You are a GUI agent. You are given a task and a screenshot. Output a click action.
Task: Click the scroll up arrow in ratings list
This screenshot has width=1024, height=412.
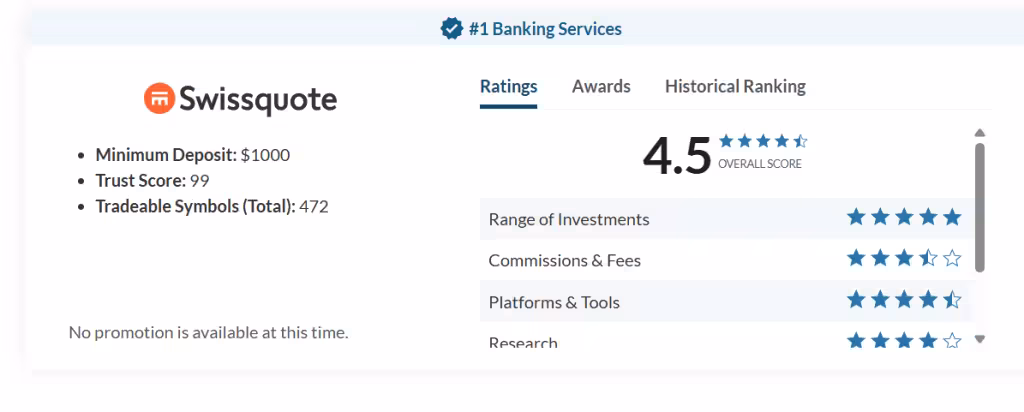pos(980,133)
